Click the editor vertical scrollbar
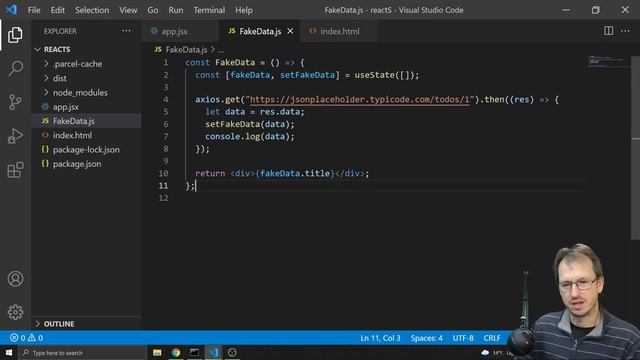This screenshot has height=360, width=640. 635,148
